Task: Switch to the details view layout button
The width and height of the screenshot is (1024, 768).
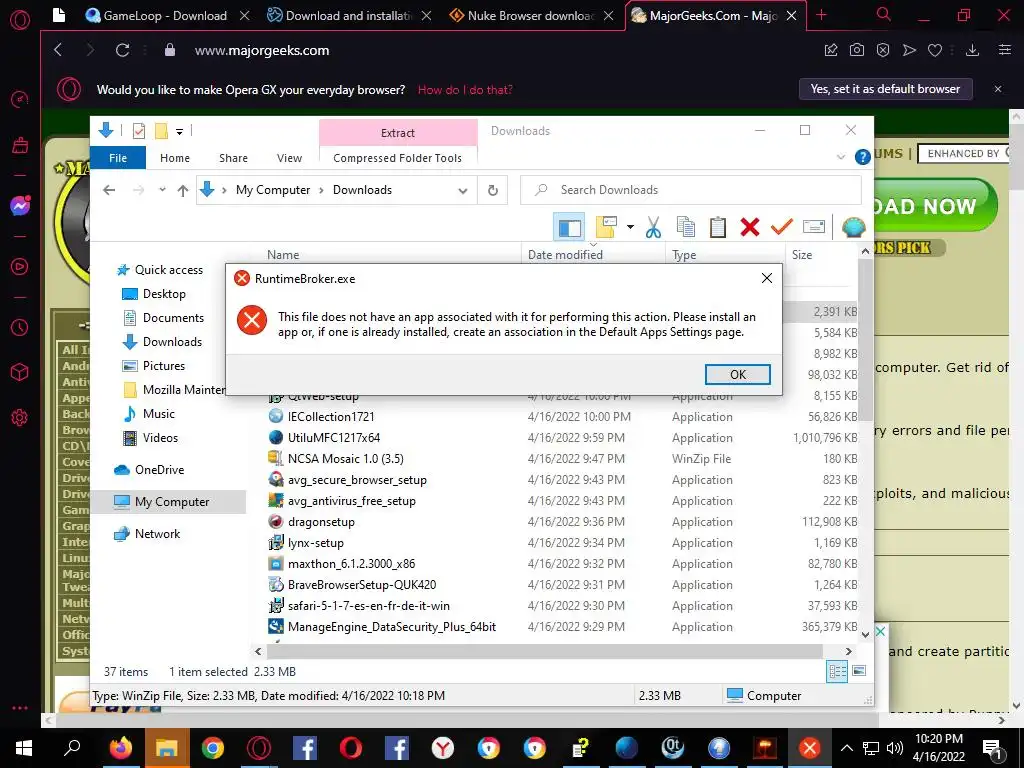Action: pyautogui.click(x=837, y=671)
